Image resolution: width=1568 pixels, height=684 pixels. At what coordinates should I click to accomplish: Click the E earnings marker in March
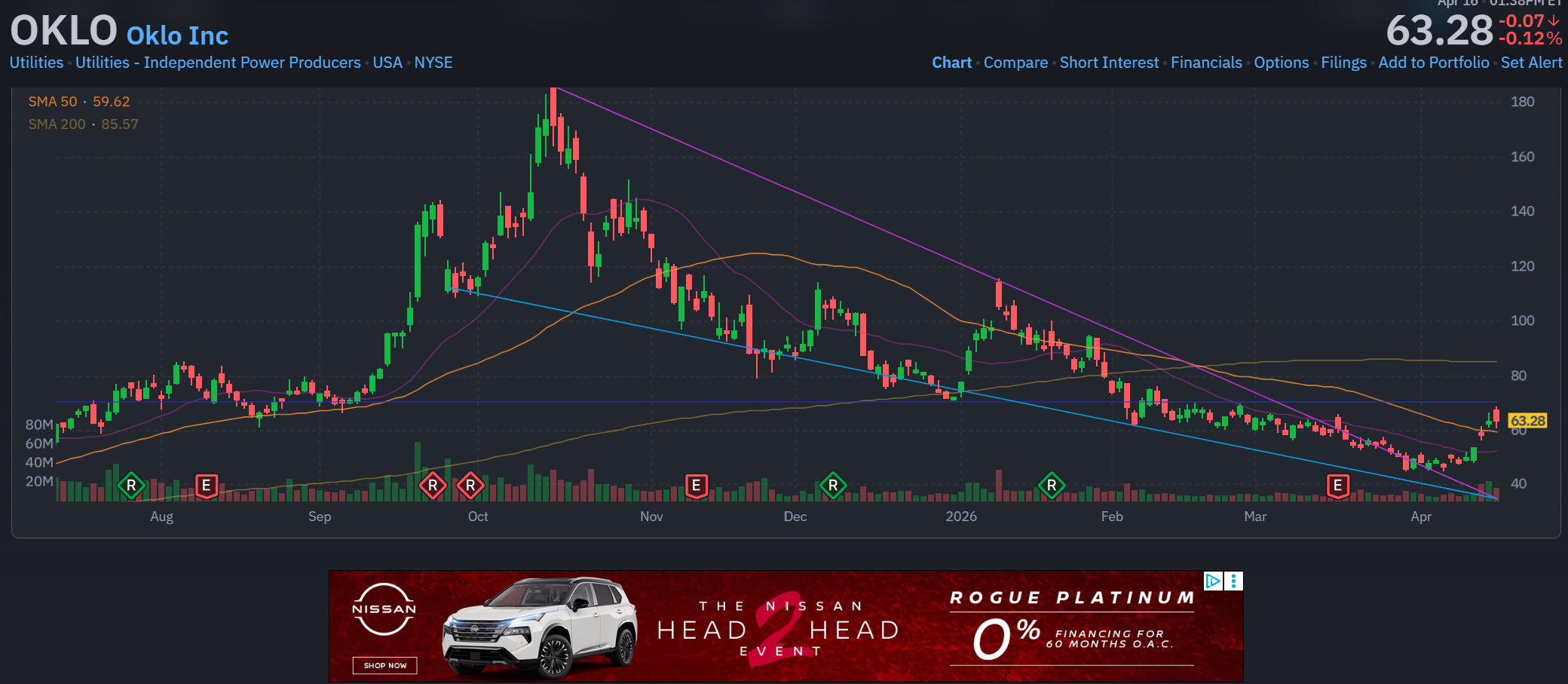(1338, 486)
